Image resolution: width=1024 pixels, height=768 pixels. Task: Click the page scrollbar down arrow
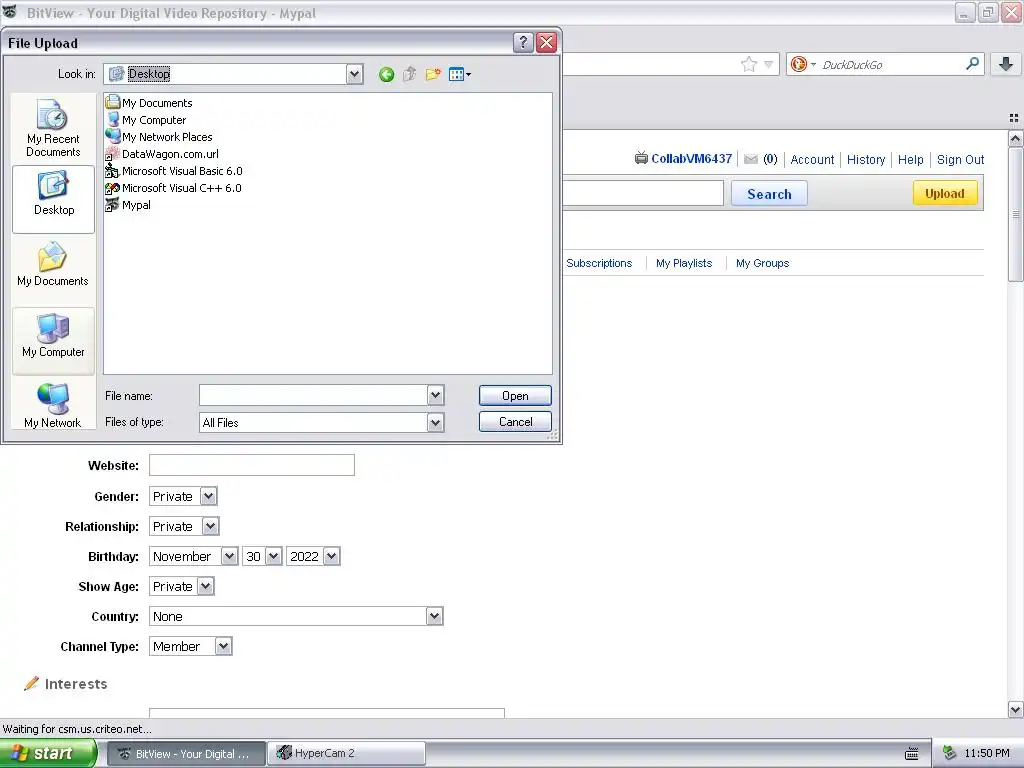[1016, 709]
